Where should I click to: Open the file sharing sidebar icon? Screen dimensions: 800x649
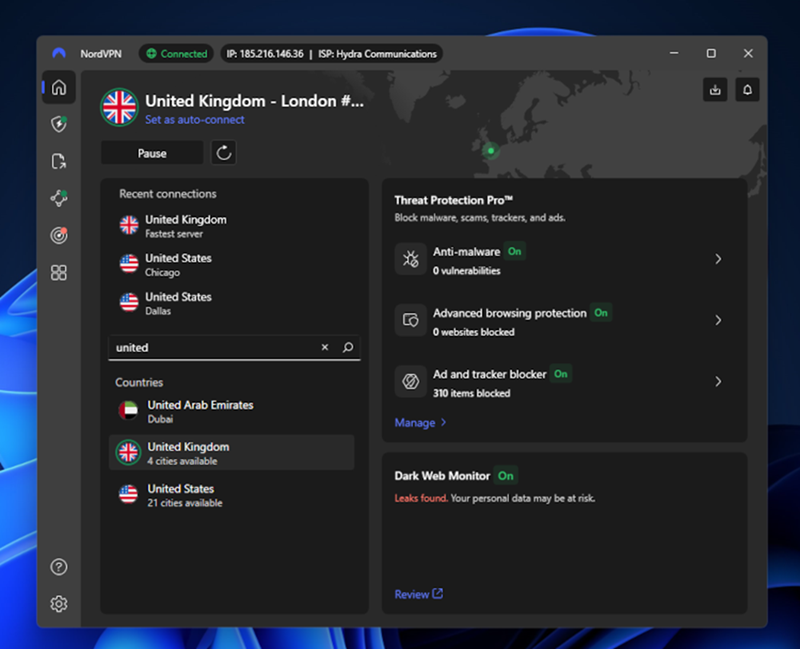coord(59,161)
